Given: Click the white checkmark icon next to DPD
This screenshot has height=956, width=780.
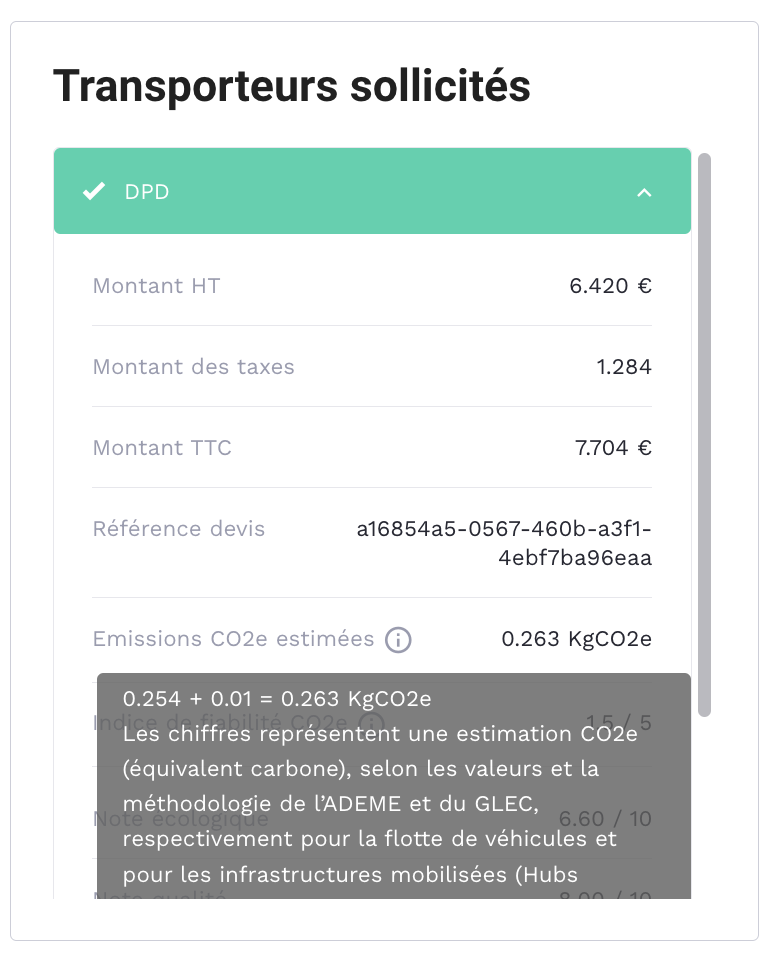Looking at the screenshot, I should 94,191.
